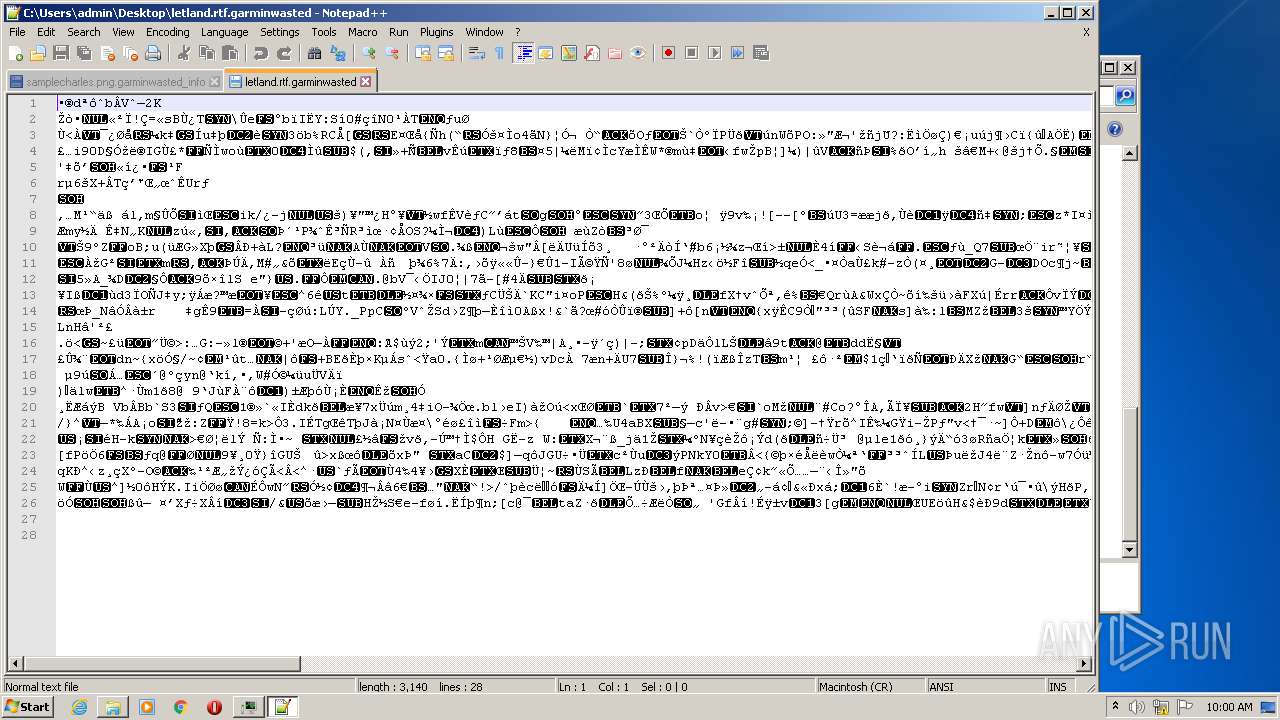Open the Window menu

(484, 32)
